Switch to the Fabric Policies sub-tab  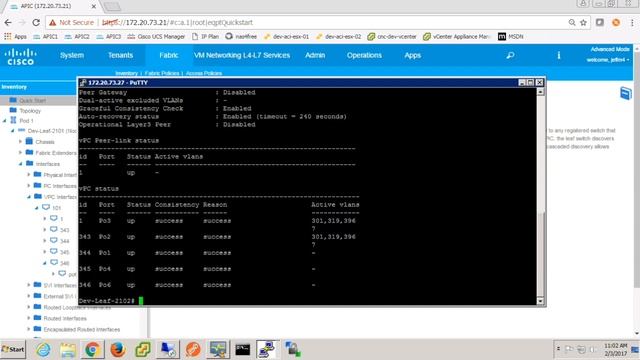pyautogui.click(x=162, y=73)
